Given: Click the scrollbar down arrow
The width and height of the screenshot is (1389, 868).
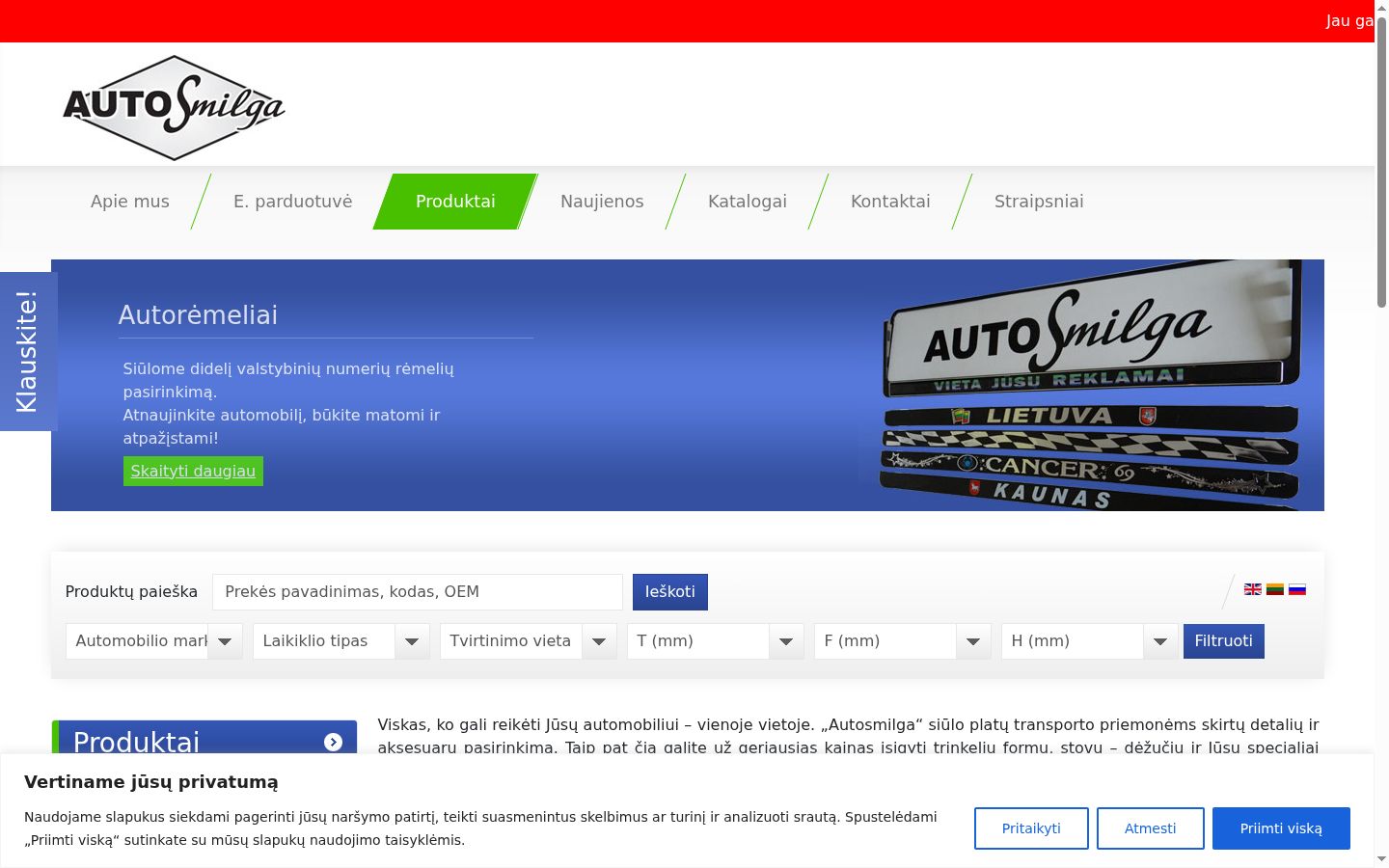Looking at the screenshot, I should click(x=1381, y=858).
